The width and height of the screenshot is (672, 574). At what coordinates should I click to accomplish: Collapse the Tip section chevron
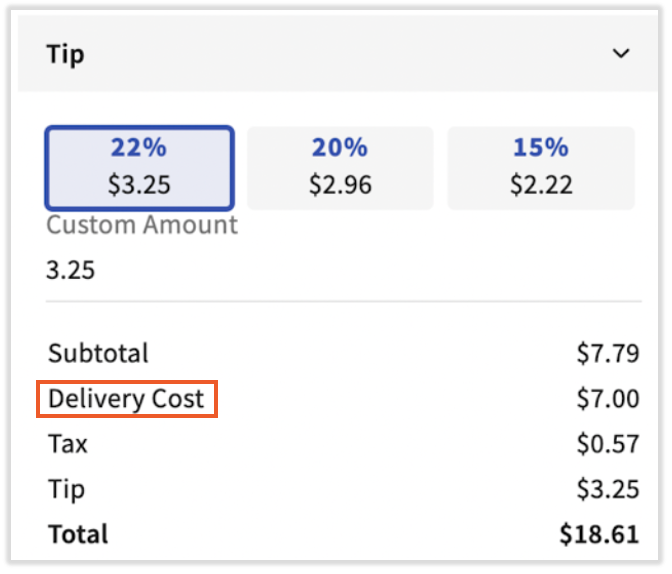tap(622, 53)
